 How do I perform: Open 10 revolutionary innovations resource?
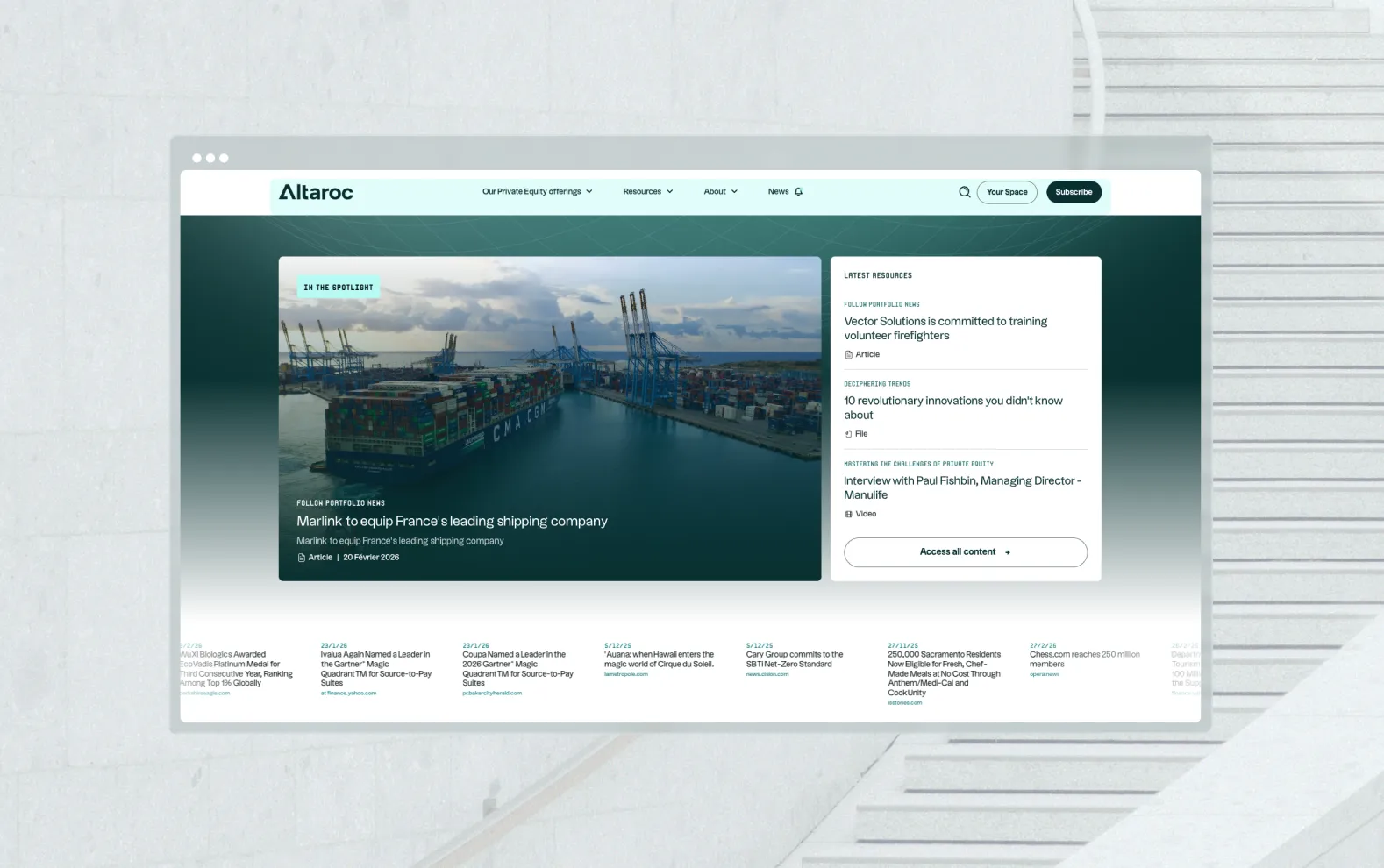point(953,408)
